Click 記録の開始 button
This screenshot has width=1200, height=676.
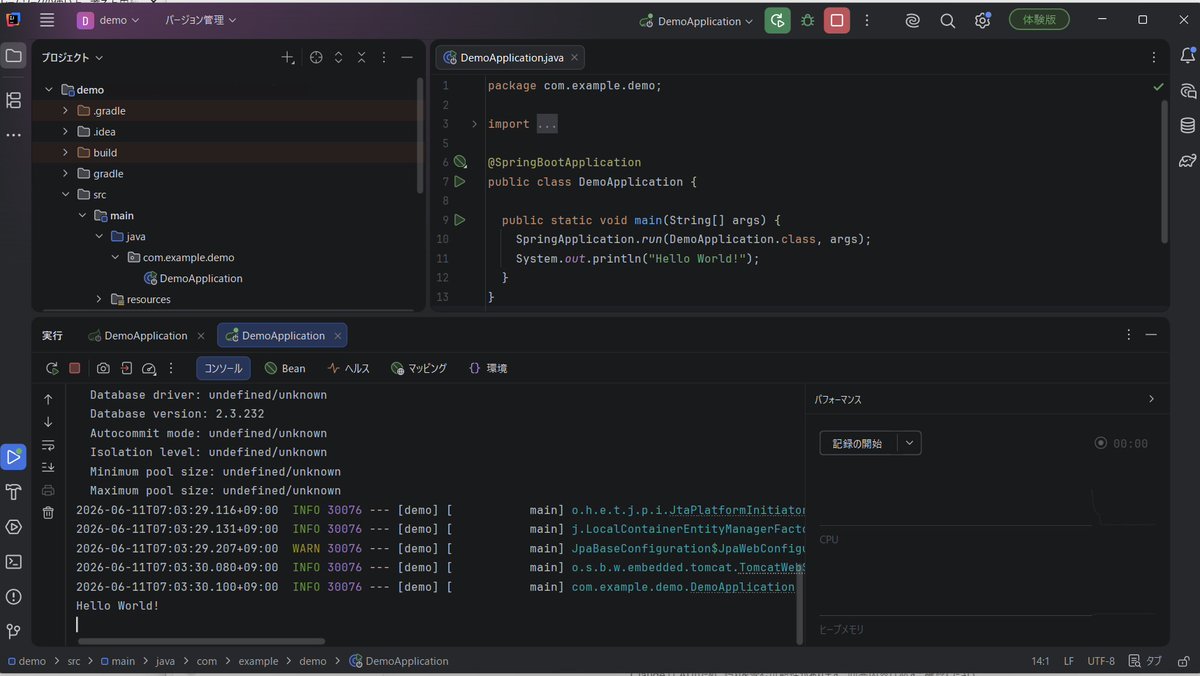pos(858,443)
